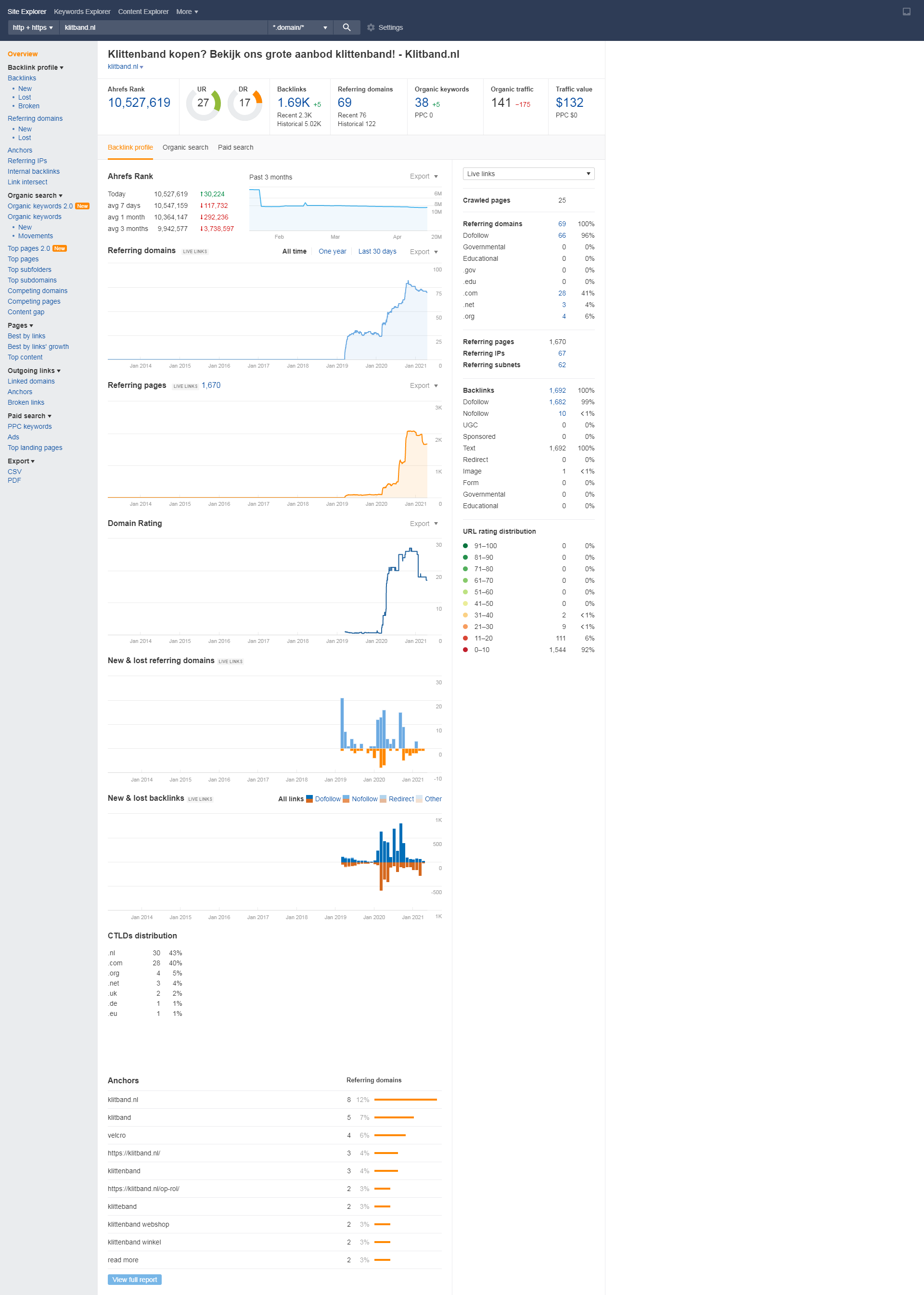Export report as PDF from sidebar
This screenshot has width=924, height=1295.
[14, 480]
